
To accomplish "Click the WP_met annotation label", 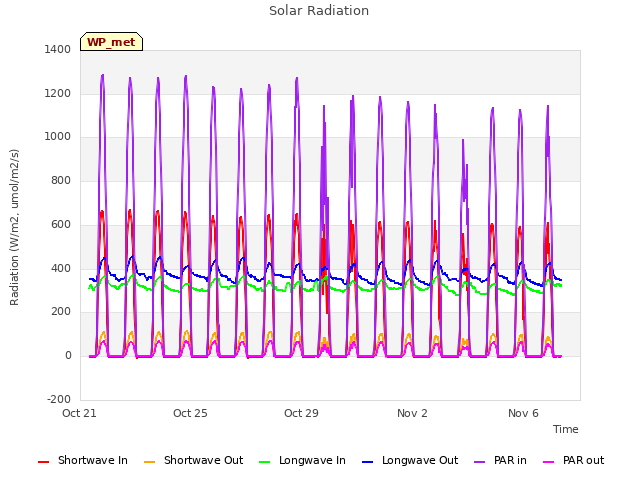I will tap(111, 42).
